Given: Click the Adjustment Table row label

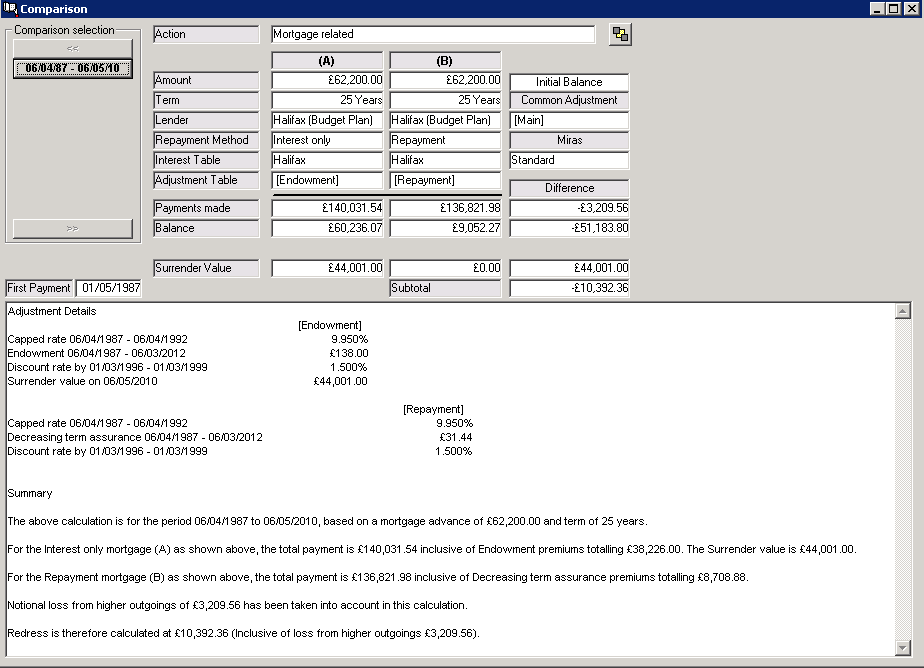Looking at the screenshot, I should 206,180.
